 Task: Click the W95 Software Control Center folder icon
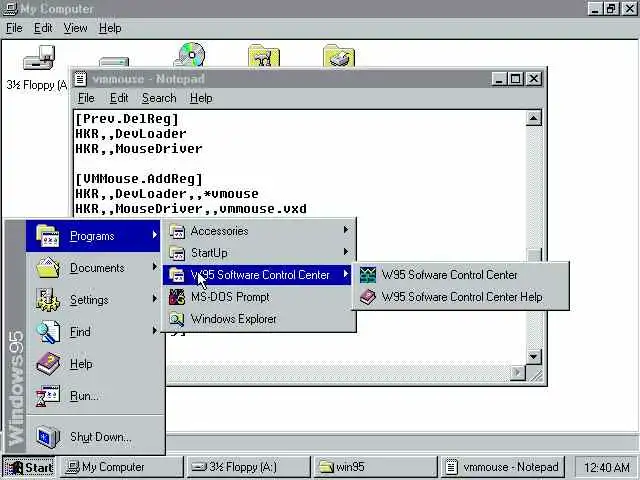click(177, 275)
